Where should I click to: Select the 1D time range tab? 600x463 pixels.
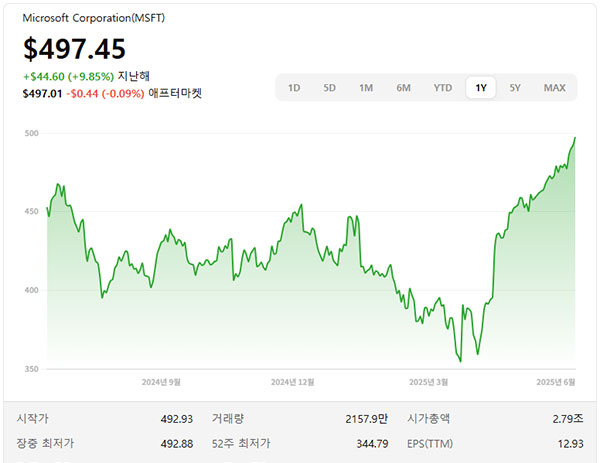pos(294,88)
